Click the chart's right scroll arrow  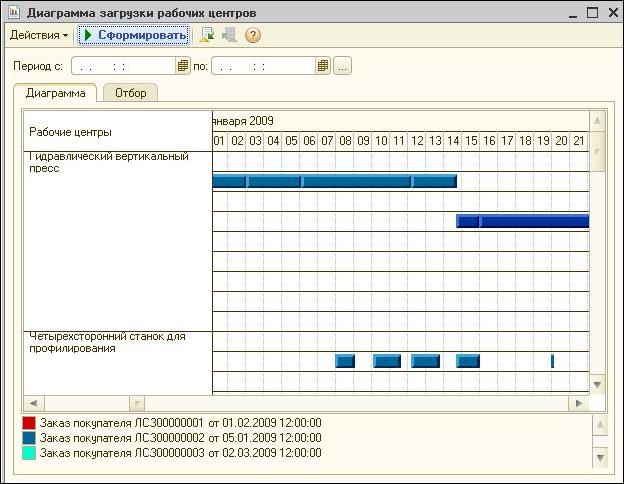tap(579, 403)
